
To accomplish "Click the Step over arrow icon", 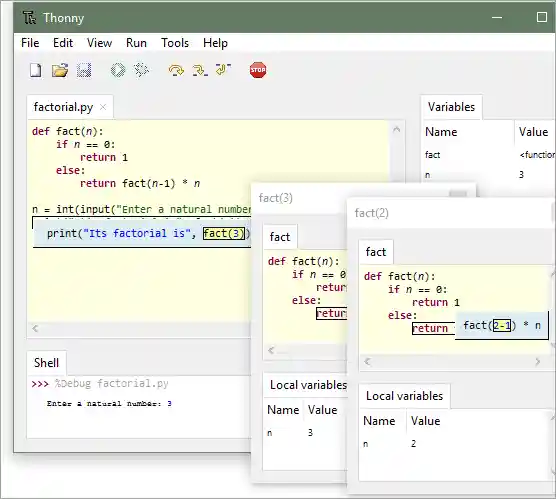I will tap(176, 70).
